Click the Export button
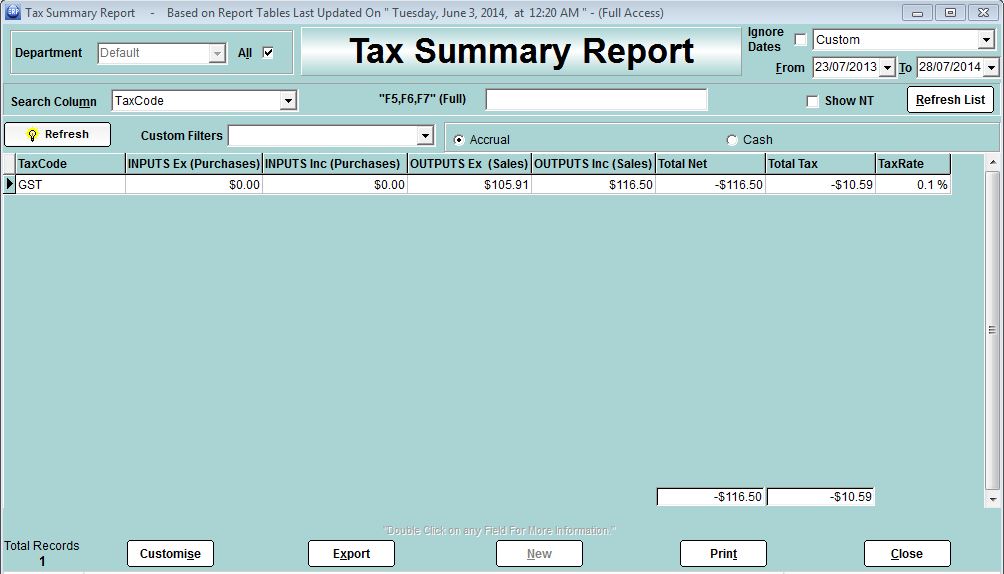Viewport: 1004px width, 574px height. pos(351,553)
